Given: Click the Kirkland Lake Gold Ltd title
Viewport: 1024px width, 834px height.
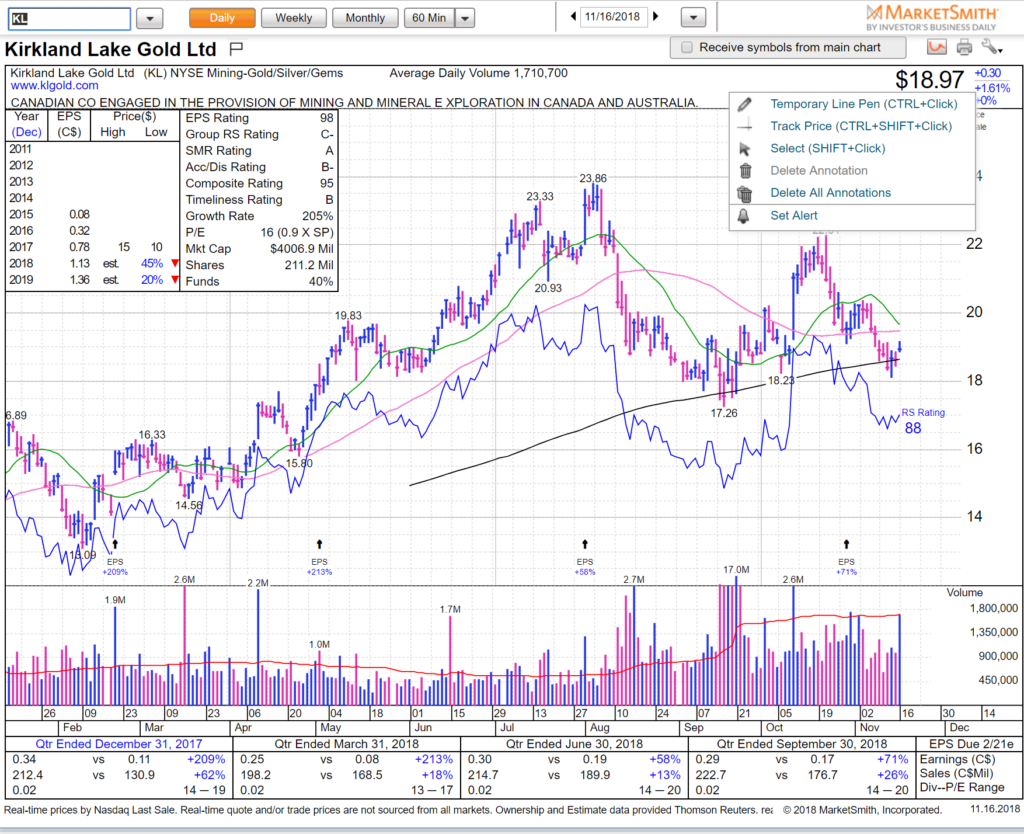Looking at the screenshot, I should click(110, 50).
